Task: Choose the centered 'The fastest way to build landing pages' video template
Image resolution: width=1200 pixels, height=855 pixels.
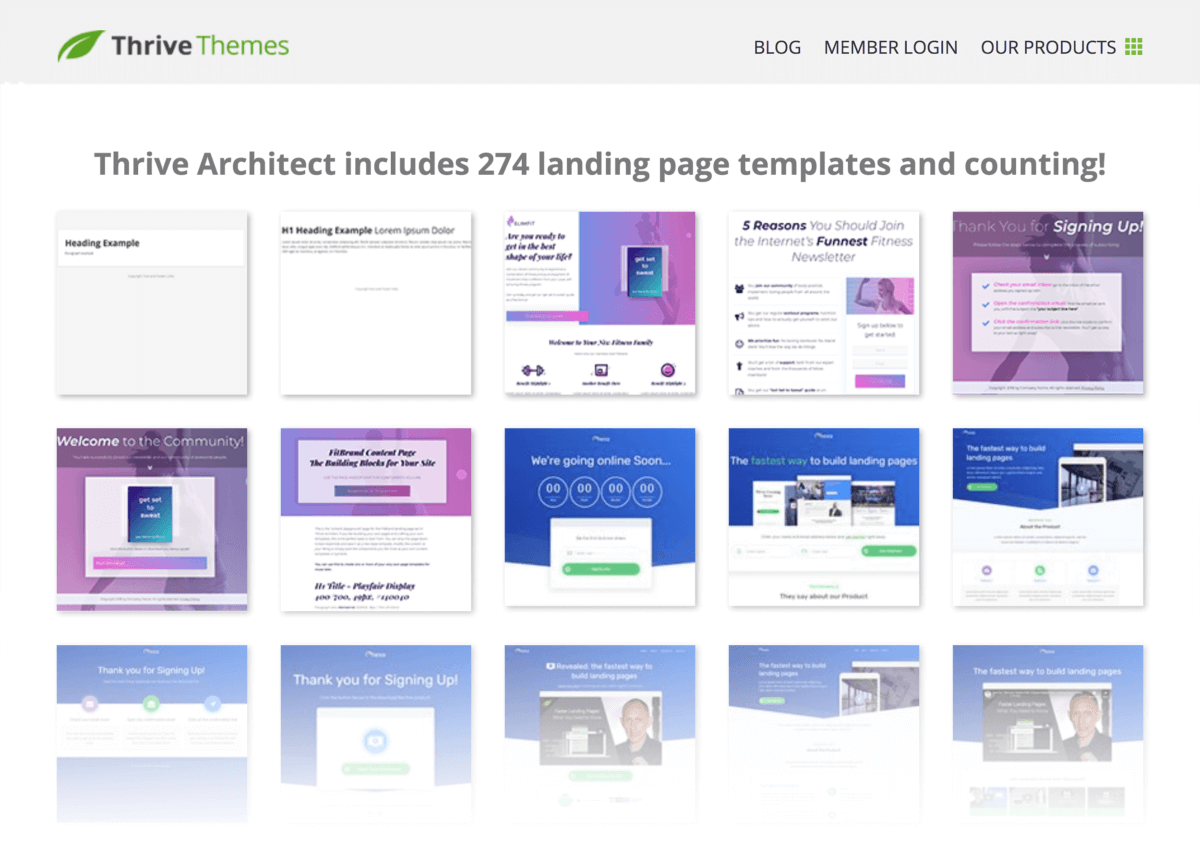Action: click(1048, 733)
